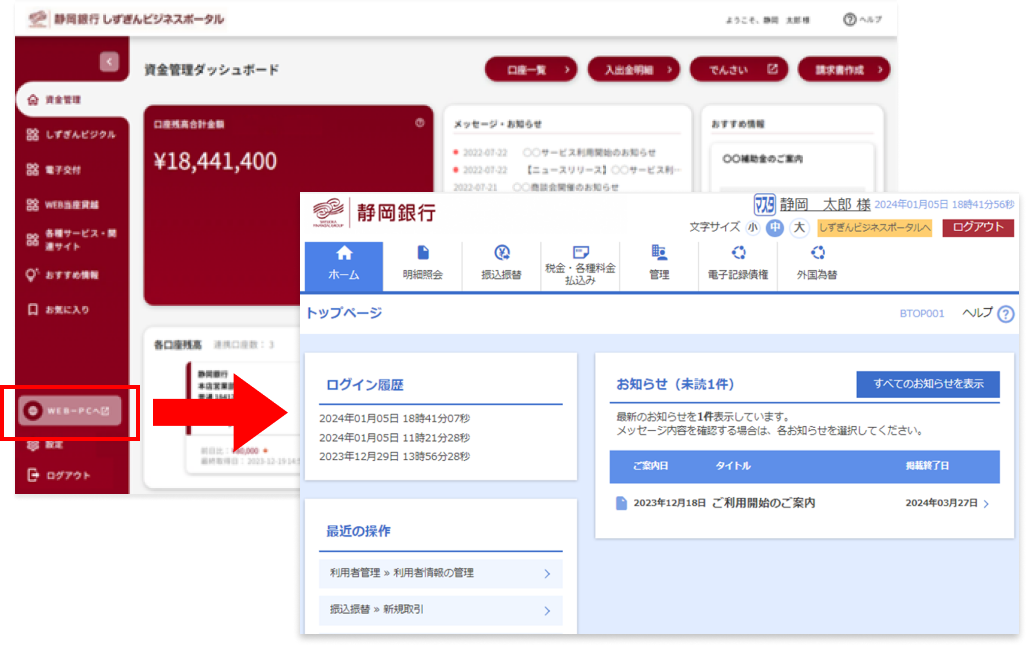Open 税金・各種料金払込み tab
The height and width of the screenshot is (646, 1027).
580,266
